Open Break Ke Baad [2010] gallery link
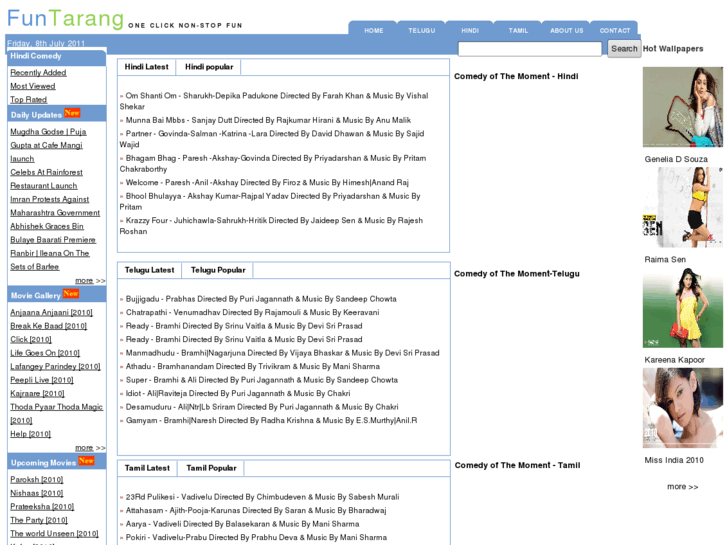This screenshot has height=545, width=727. pos(48,326)
